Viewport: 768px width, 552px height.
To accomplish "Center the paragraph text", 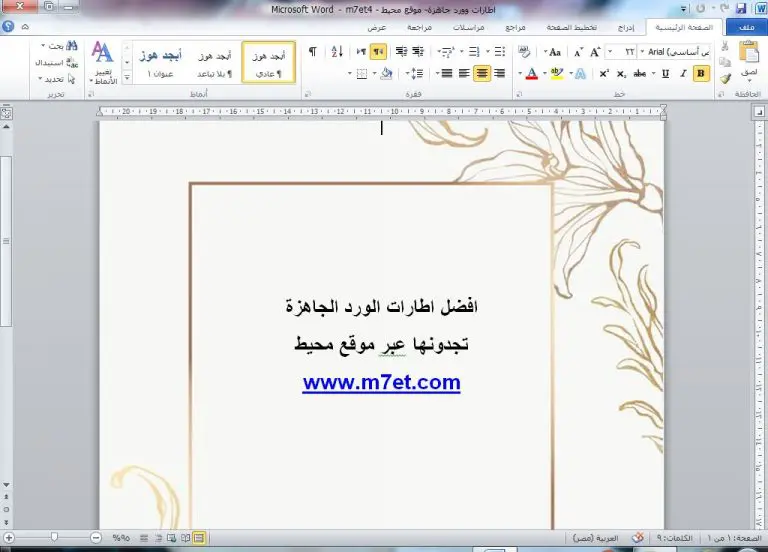I will pos(482,73).
